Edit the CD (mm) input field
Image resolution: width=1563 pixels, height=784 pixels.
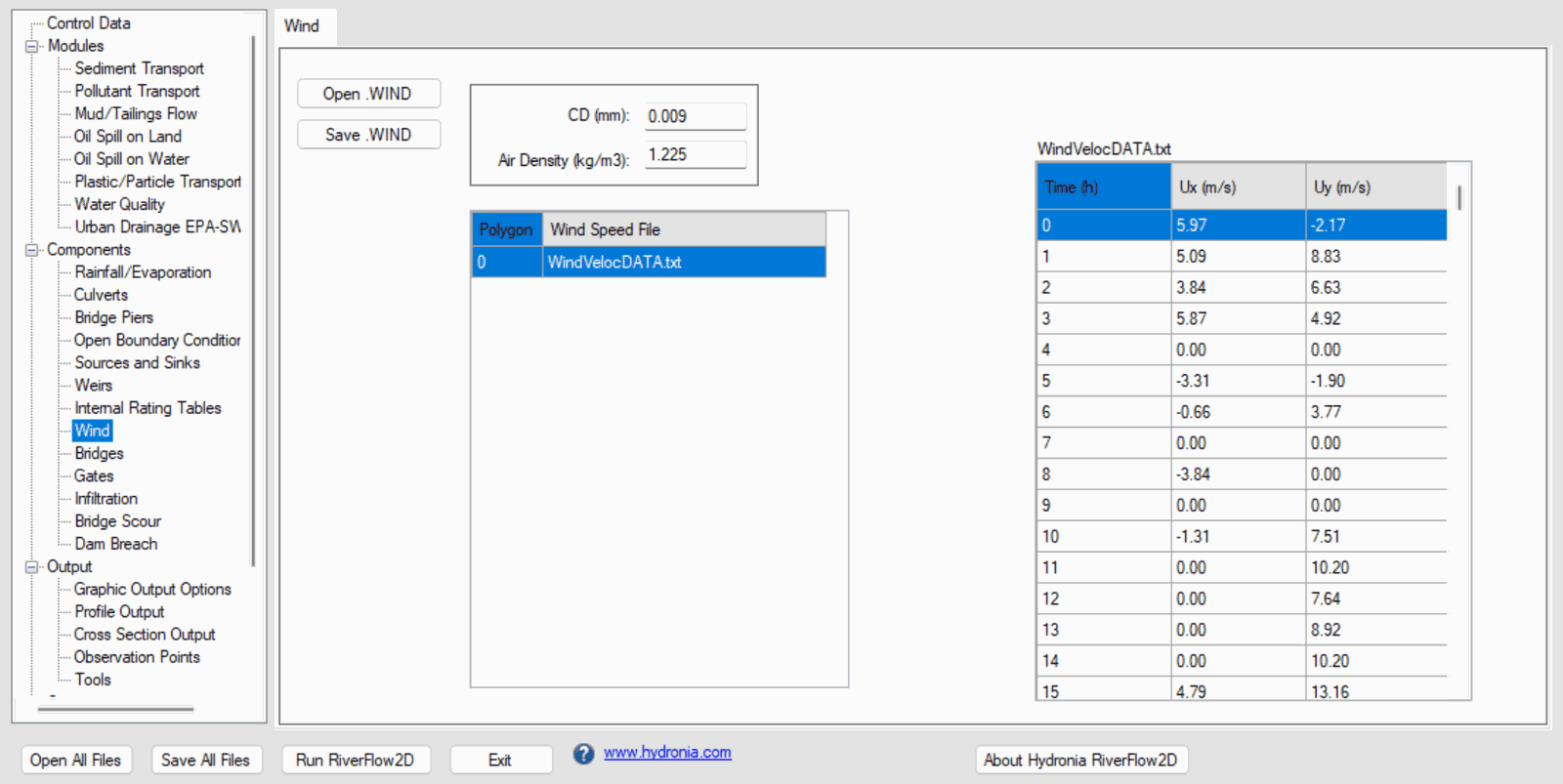[x=695, y=116]
